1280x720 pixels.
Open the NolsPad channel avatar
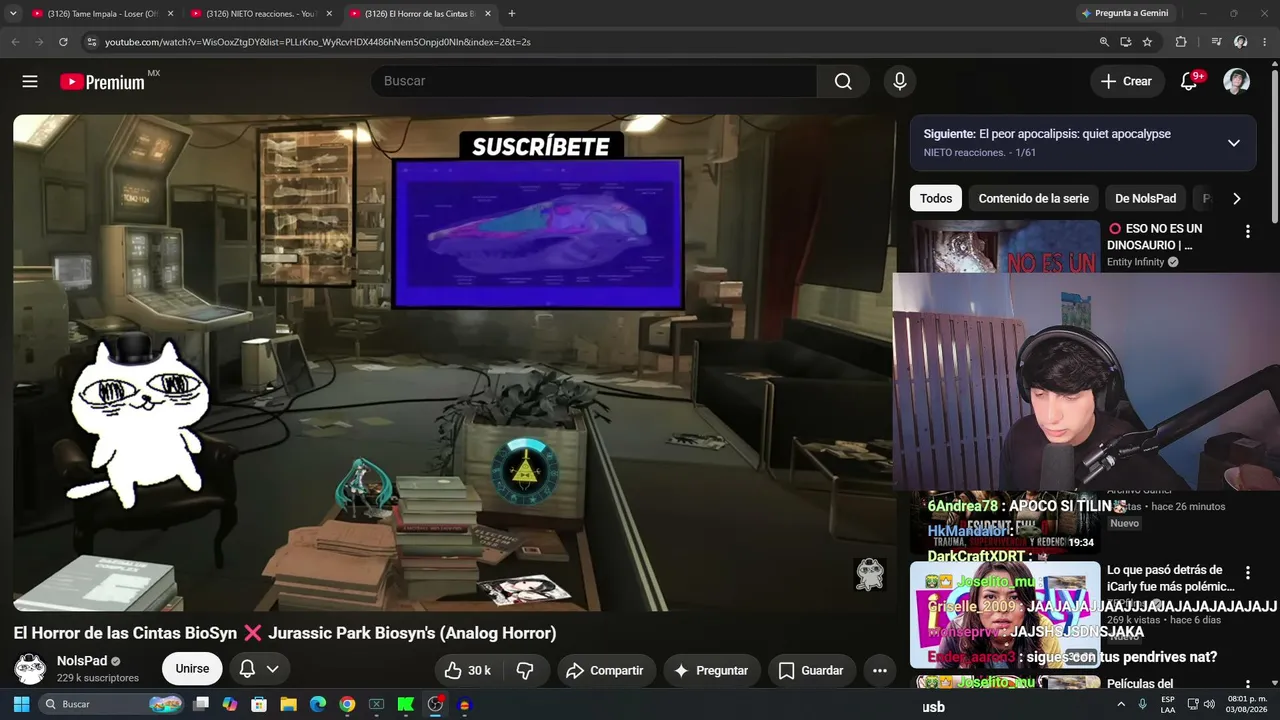(x=30, y=669)
